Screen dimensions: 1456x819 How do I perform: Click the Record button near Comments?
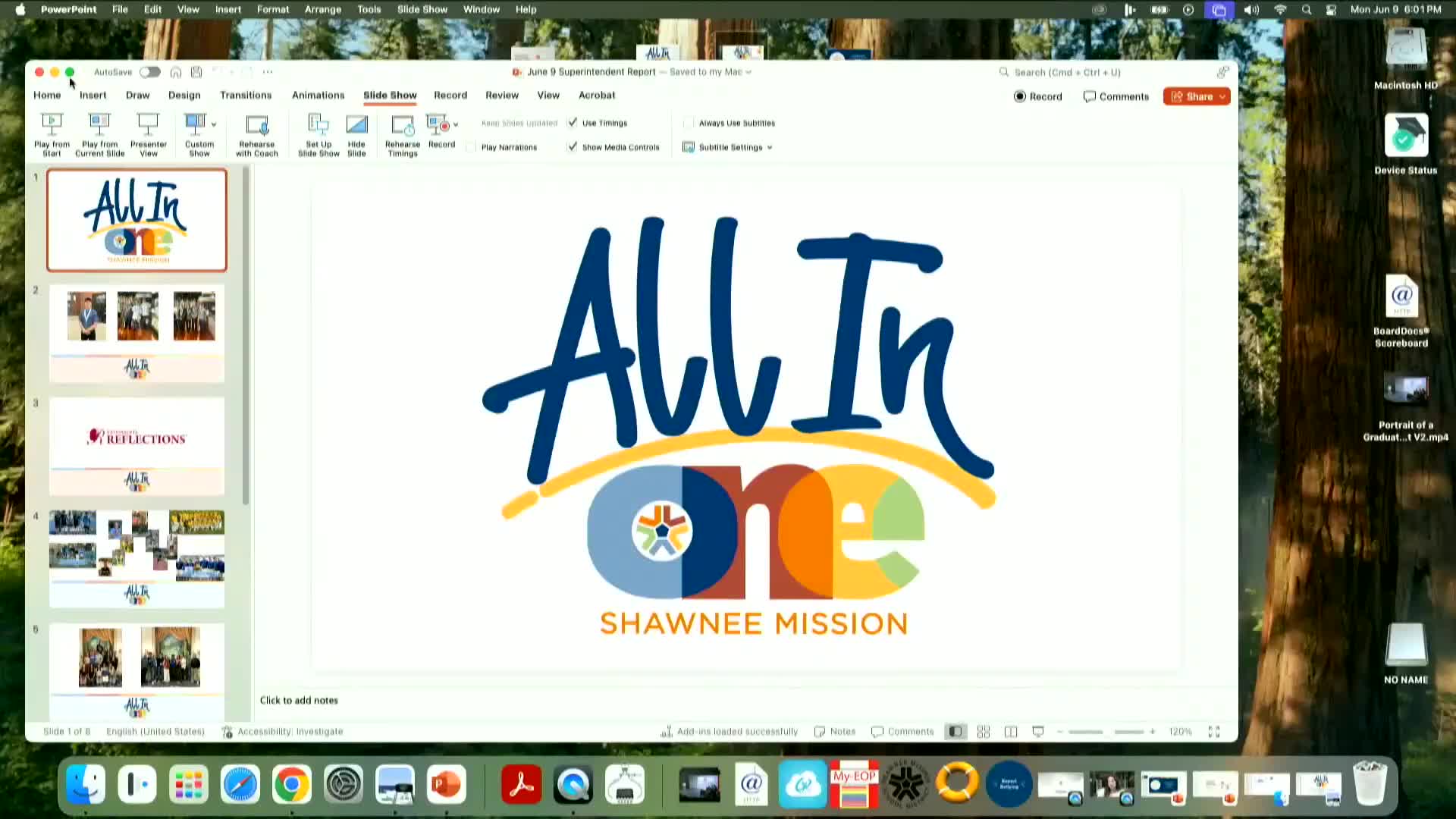coord(1037,96)
